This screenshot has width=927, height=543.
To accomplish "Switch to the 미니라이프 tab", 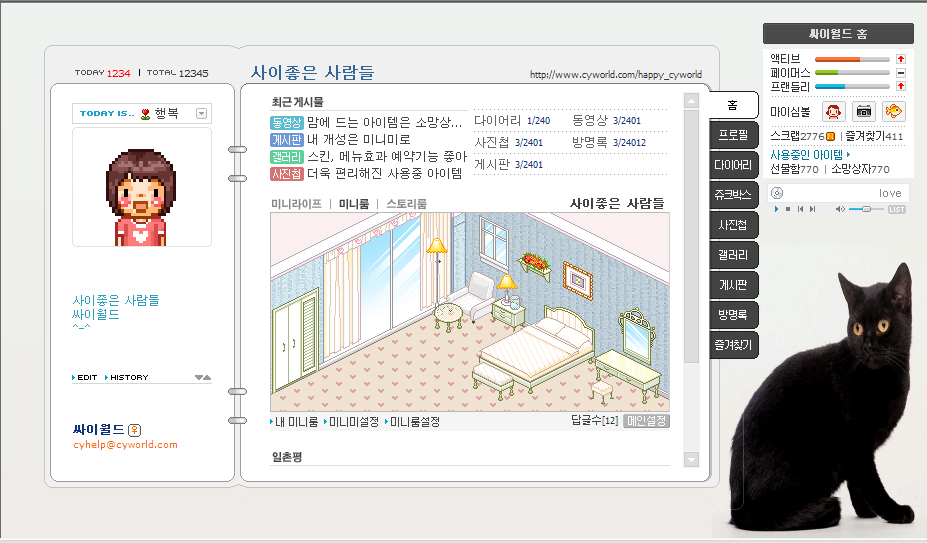I will pos(296,204).
